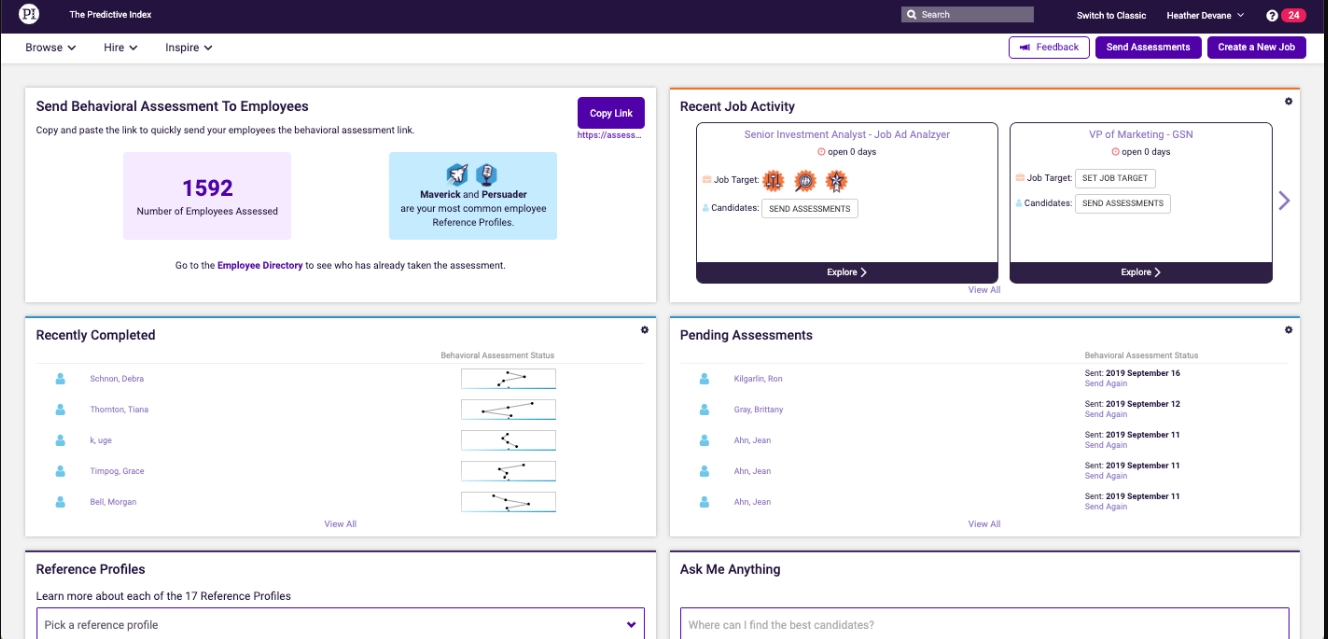Open VP of Marketing - GSN job
1328x639 pixels.
1141,134
